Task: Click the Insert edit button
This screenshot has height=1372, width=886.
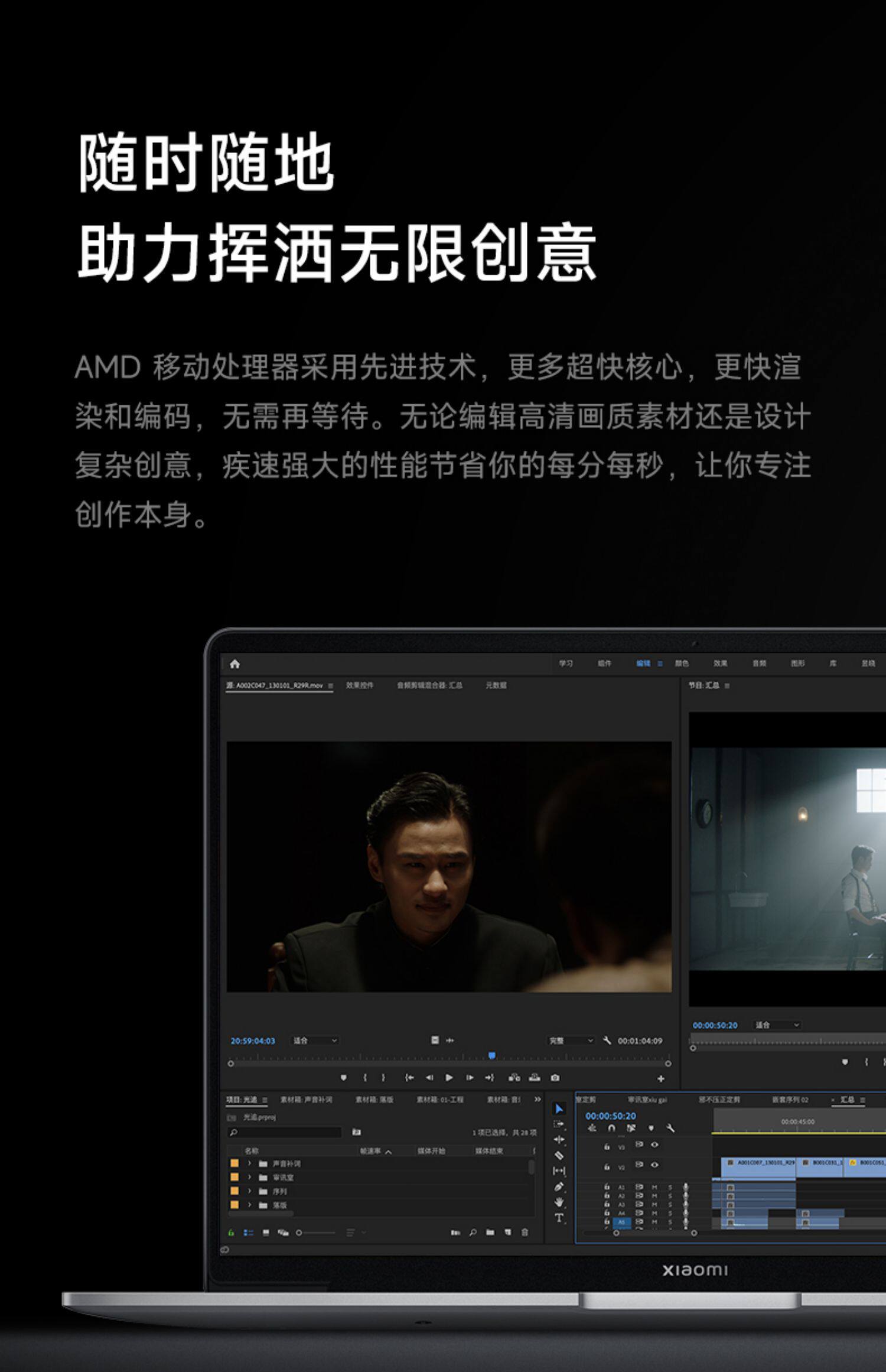Action: (x=514, y=1078)
